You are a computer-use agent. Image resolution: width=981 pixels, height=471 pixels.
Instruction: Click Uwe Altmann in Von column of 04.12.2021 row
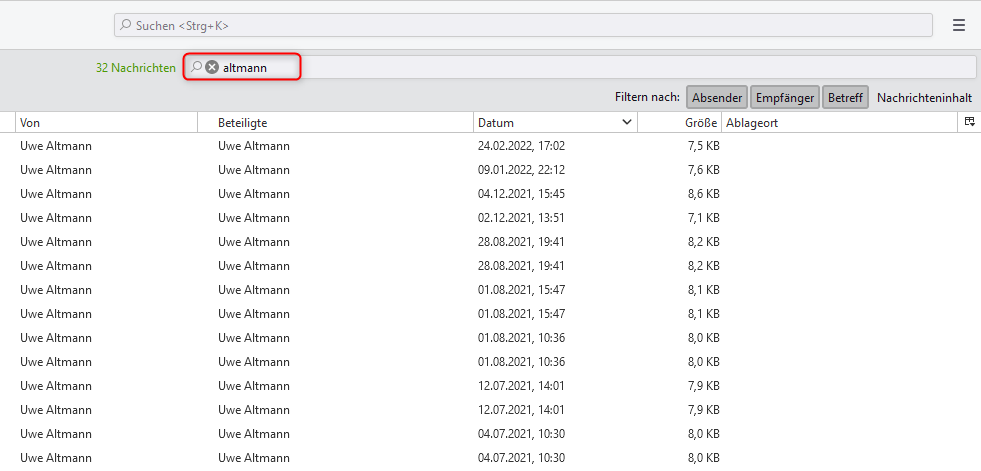coord(56,194)
